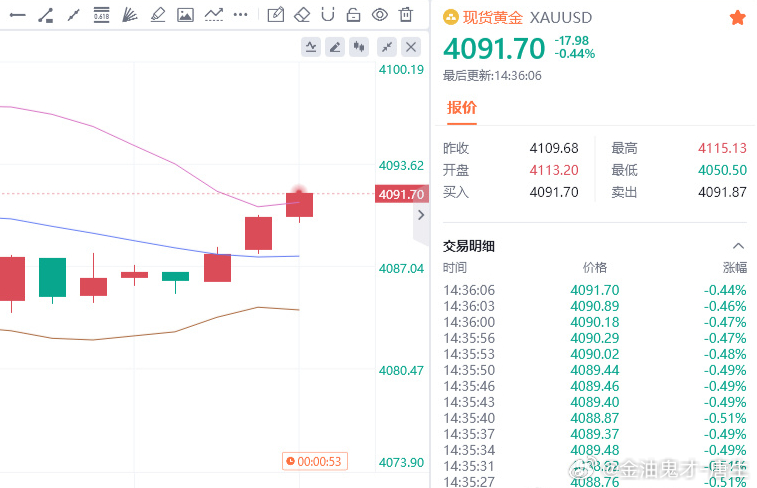Click the -17.98 price change value
The width and height of the screenshot is (757, 488).
pos(572,41)
